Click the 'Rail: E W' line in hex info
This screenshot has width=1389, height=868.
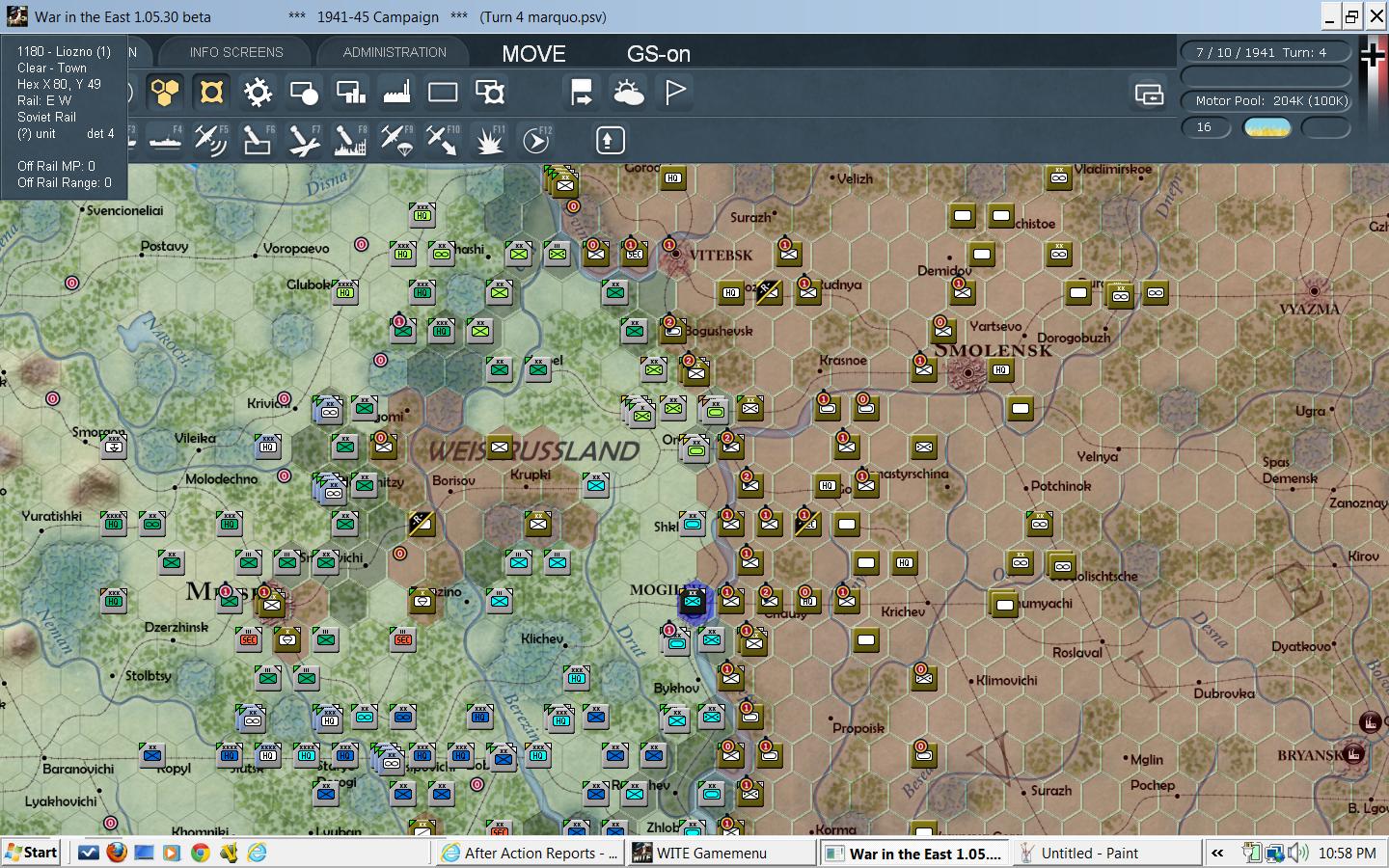tap(44, 100)
